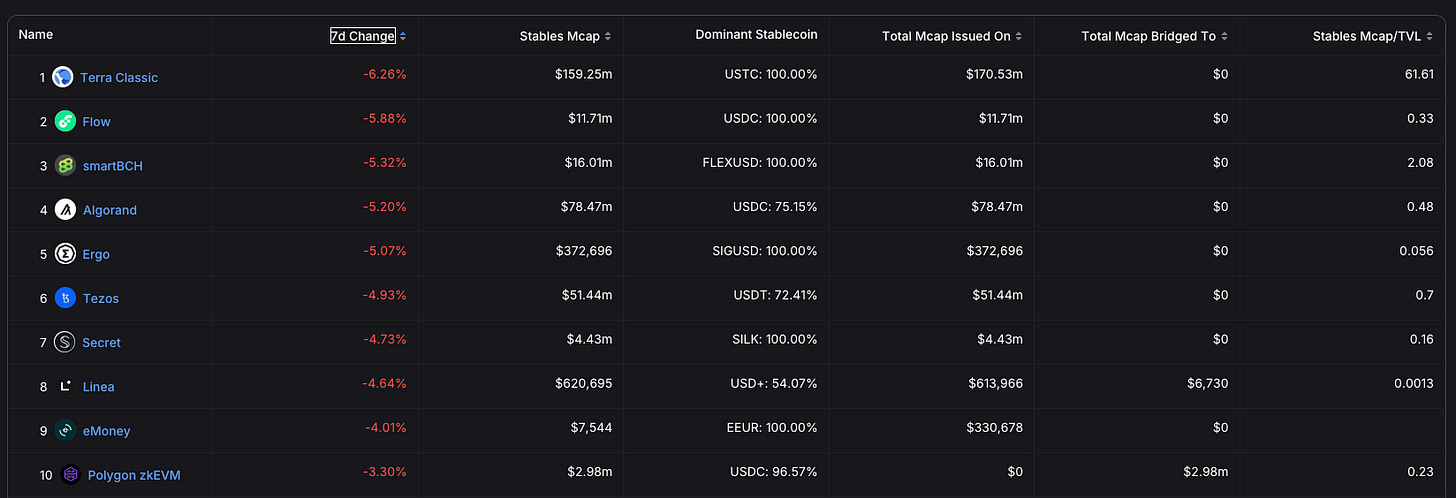
Task: Click the Secret network logo icon
Action: pyautogui.click(x=65, y=342)
